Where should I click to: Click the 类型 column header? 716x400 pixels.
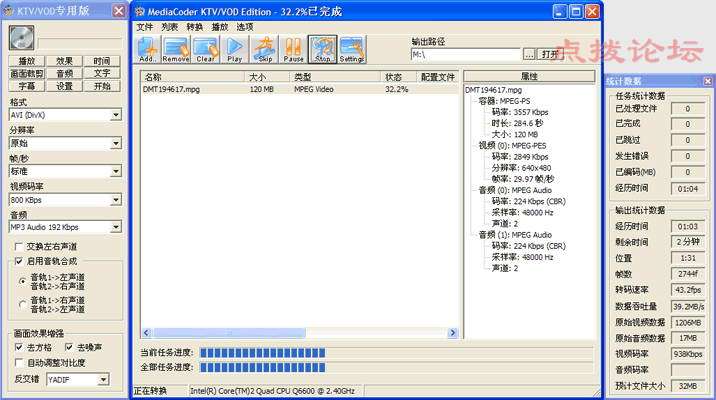[335, 77]
